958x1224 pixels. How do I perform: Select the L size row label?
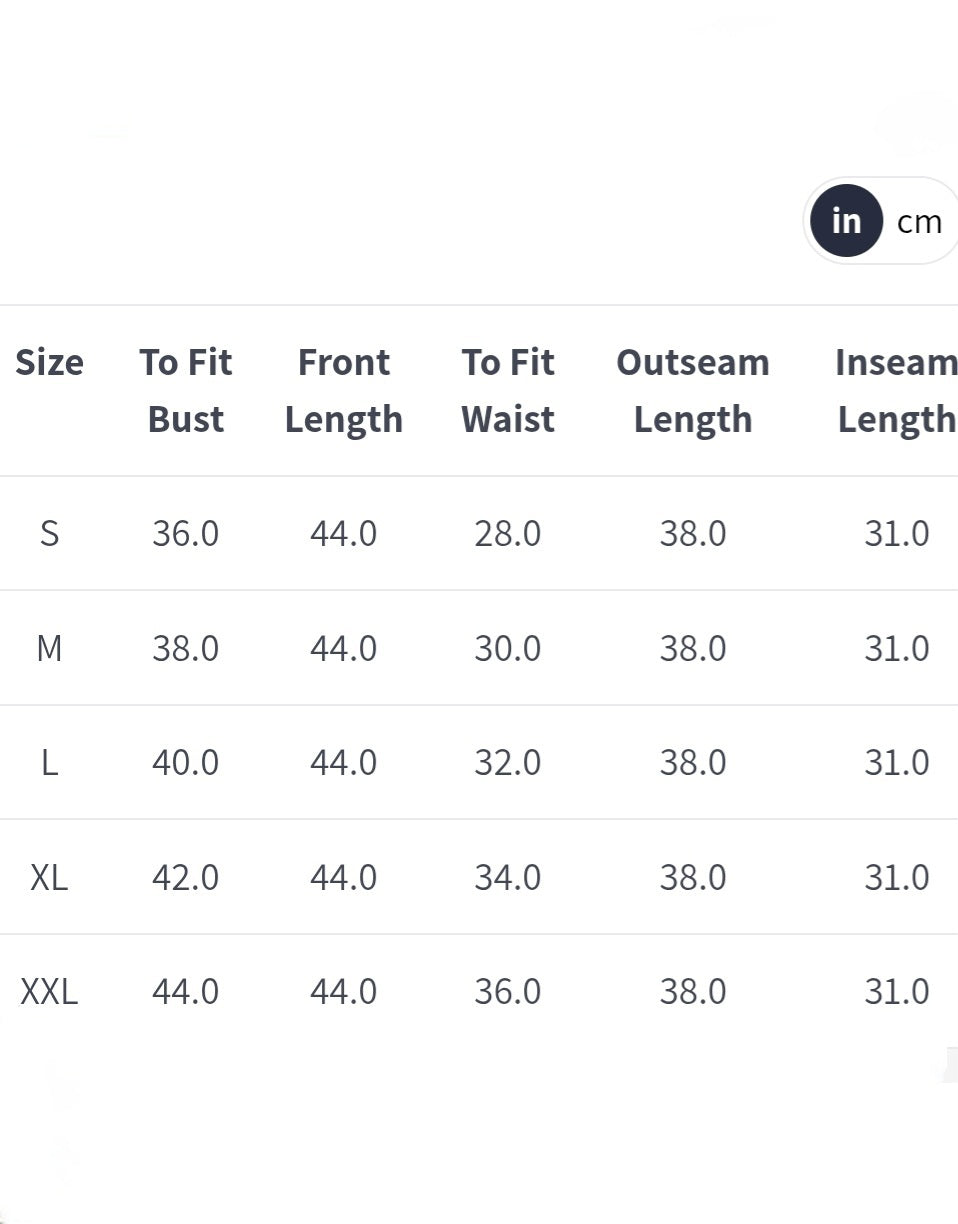[x=49, y=762]
